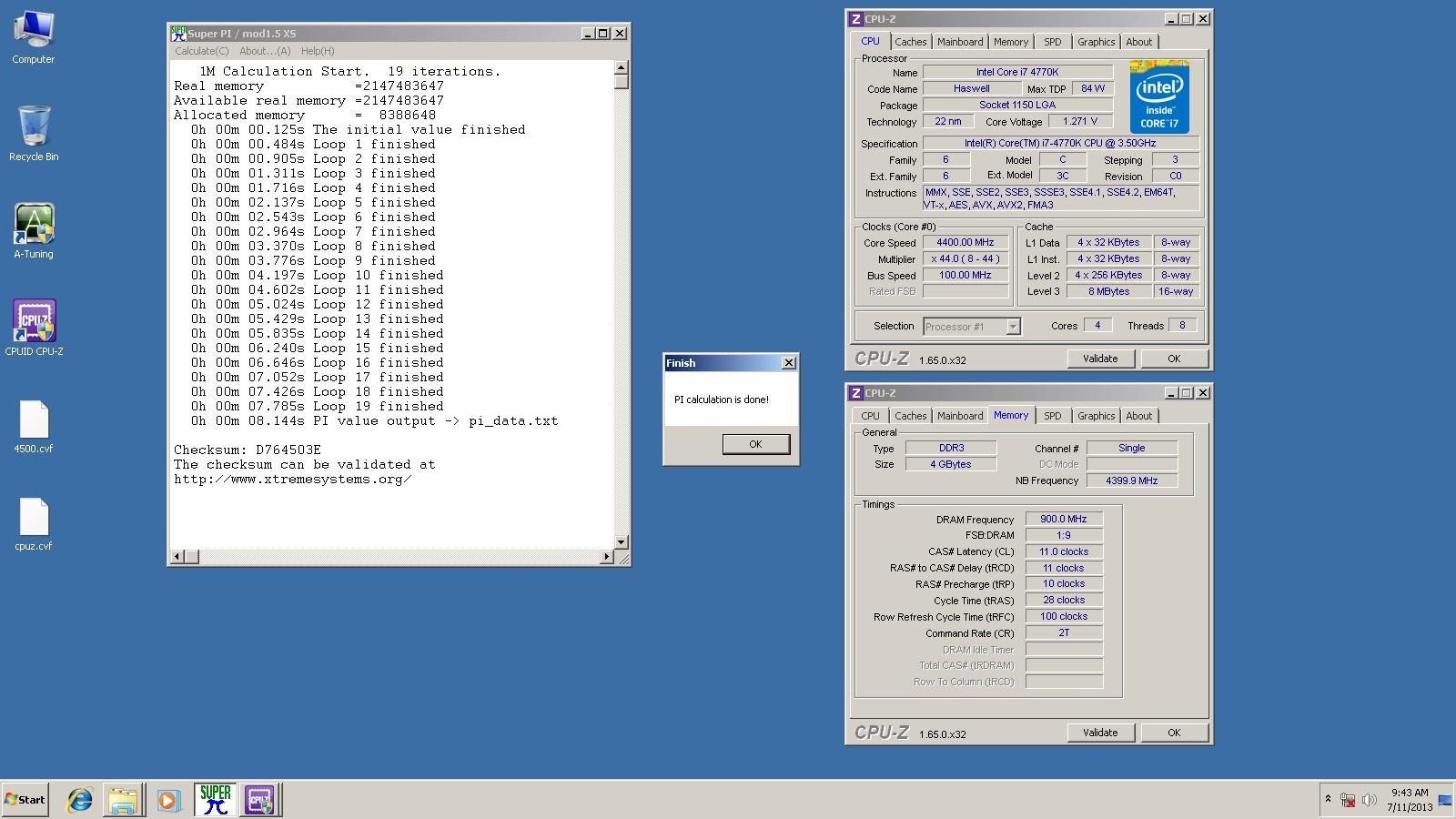This screenshot has width=1456, height=819.
Task: Select Caches tab in lower CPU-Z window
Action: (x=910, y=416)
